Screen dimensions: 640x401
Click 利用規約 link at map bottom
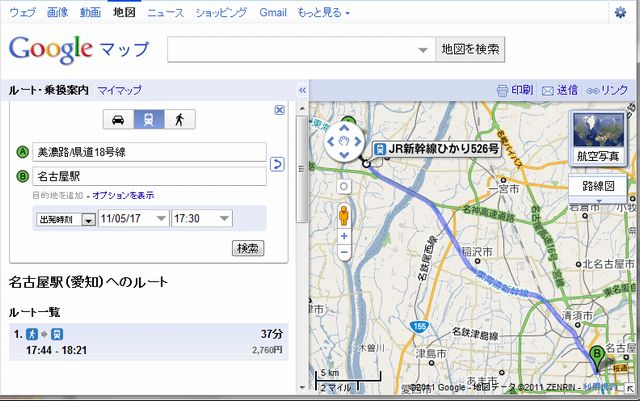600,387
